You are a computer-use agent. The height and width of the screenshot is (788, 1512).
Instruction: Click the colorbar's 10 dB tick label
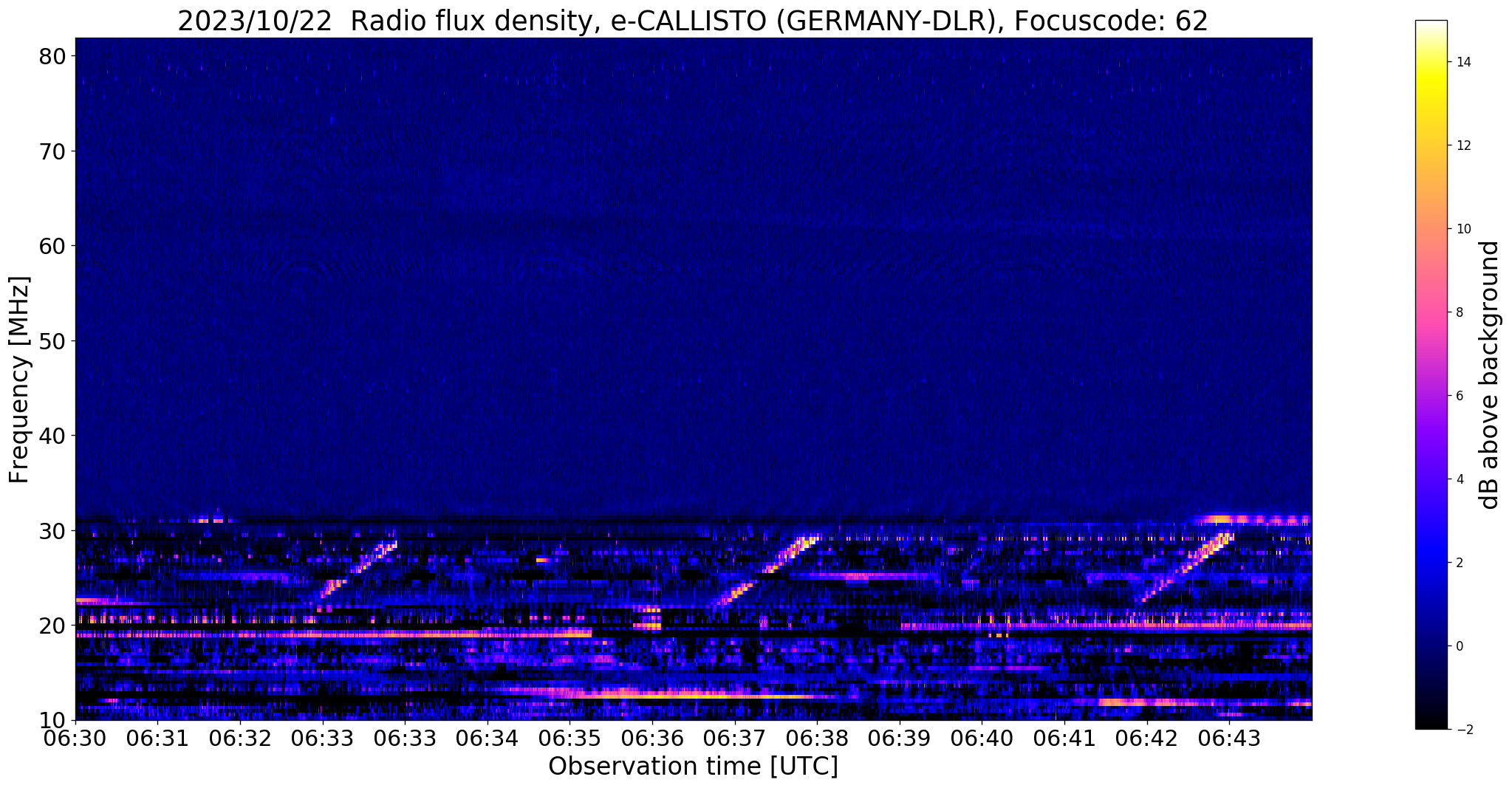pyautogui.click(x=1463, y=229)
